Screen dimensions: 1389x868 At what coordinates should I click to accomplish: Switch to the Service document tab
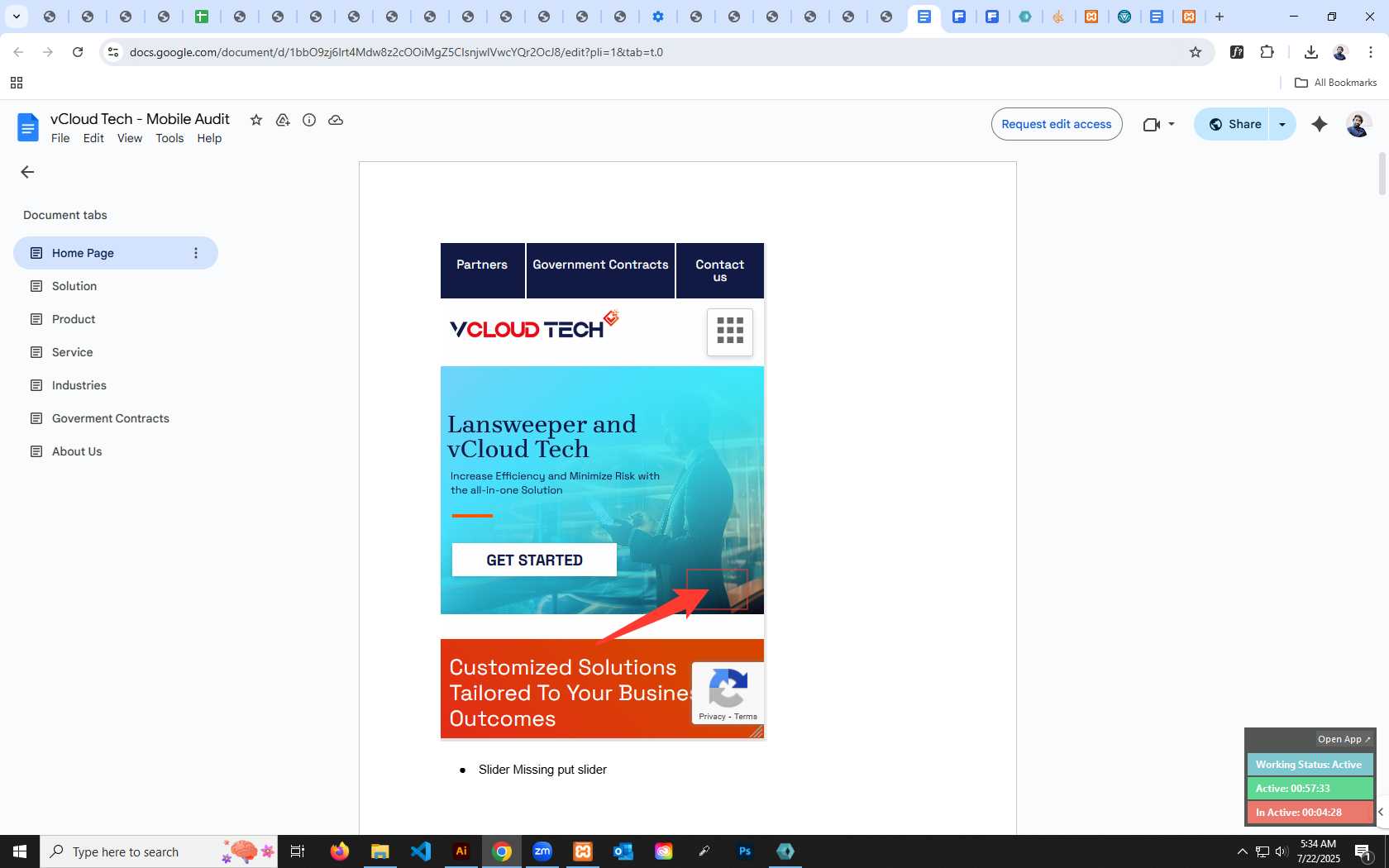73,352
